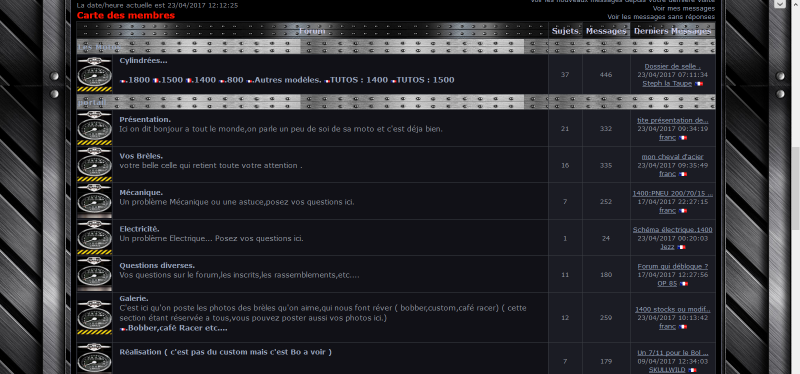This screenshot has height=374, width=800.
Task: Click the speedometer icon beside Cylindrées forum
Action: click(94, 74)
